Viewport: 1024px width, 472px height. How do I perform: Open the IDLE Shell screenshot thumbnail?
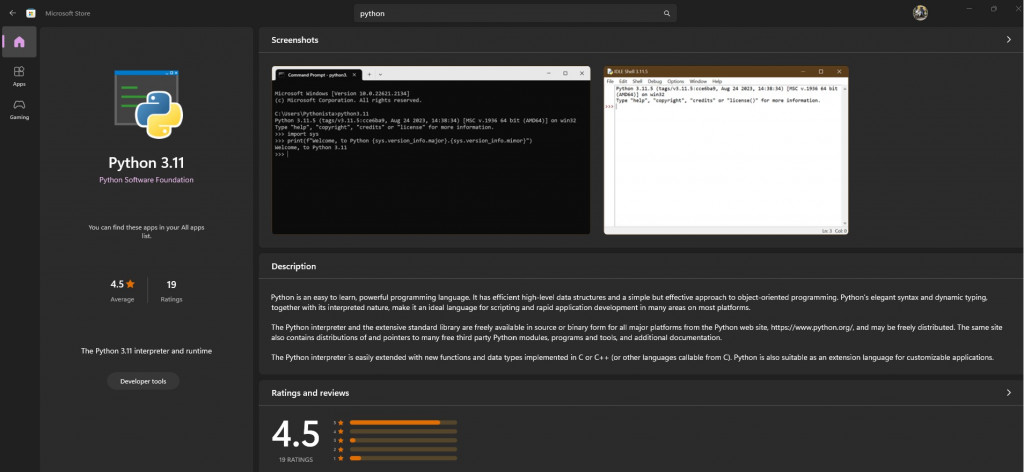[x=726, y=150]
